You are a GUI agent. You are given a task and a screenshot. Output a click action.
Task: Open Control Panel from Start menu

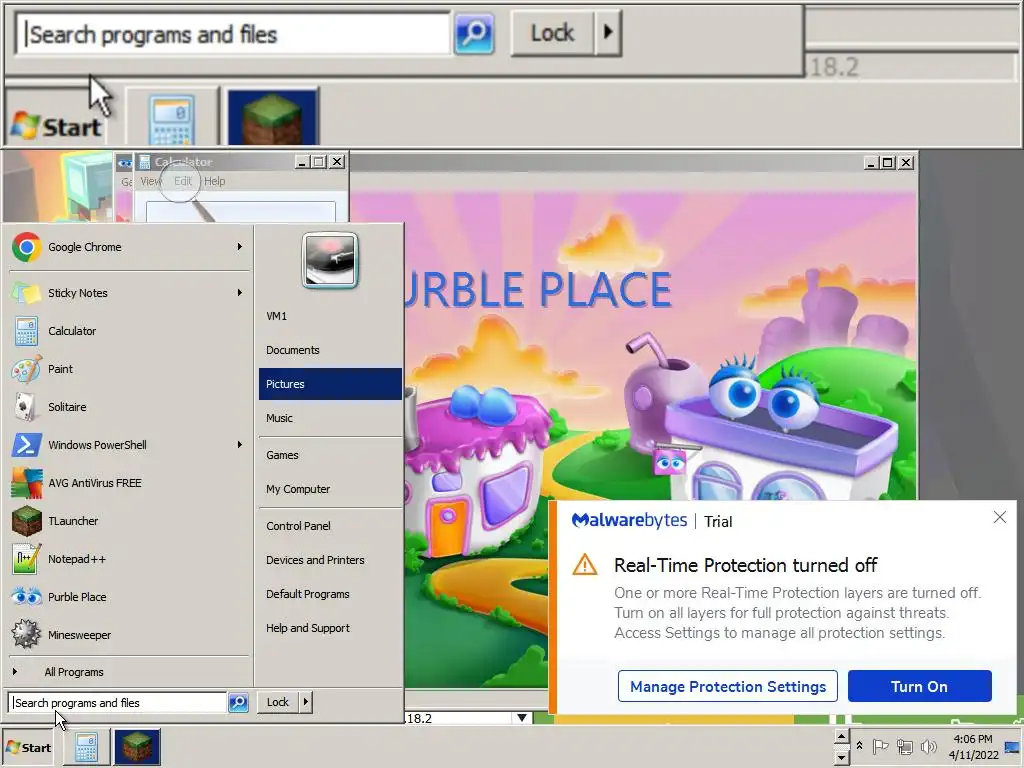(x=330, y=526)
